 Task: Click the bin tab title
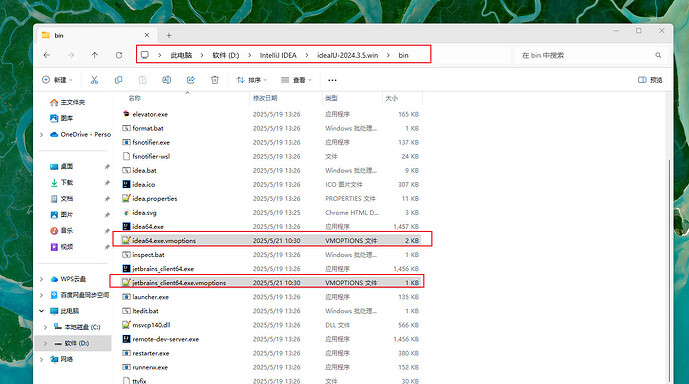pyautogui.click(x=59, y=36)
